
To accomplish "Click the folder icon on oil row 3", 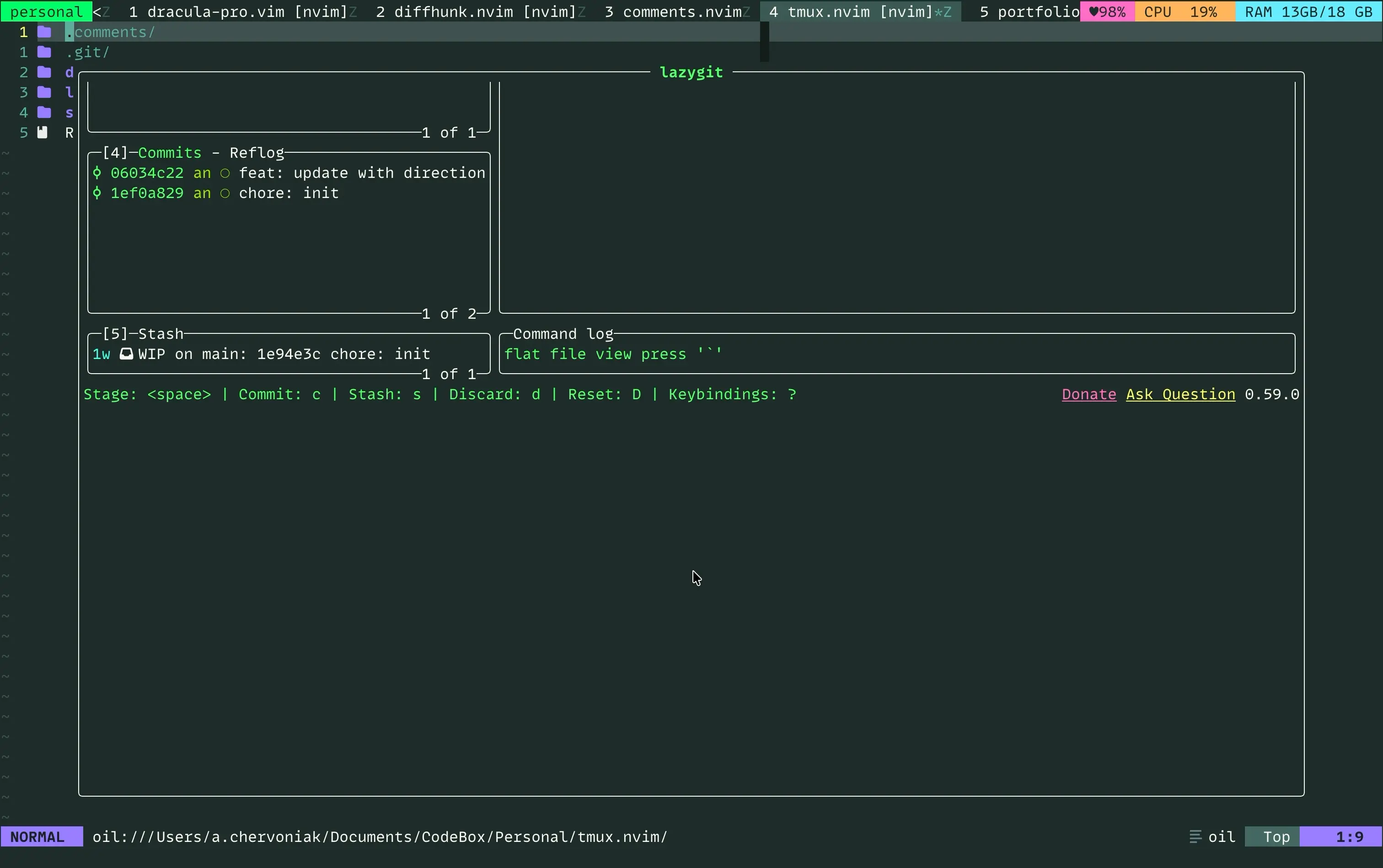I will [44, 92].
